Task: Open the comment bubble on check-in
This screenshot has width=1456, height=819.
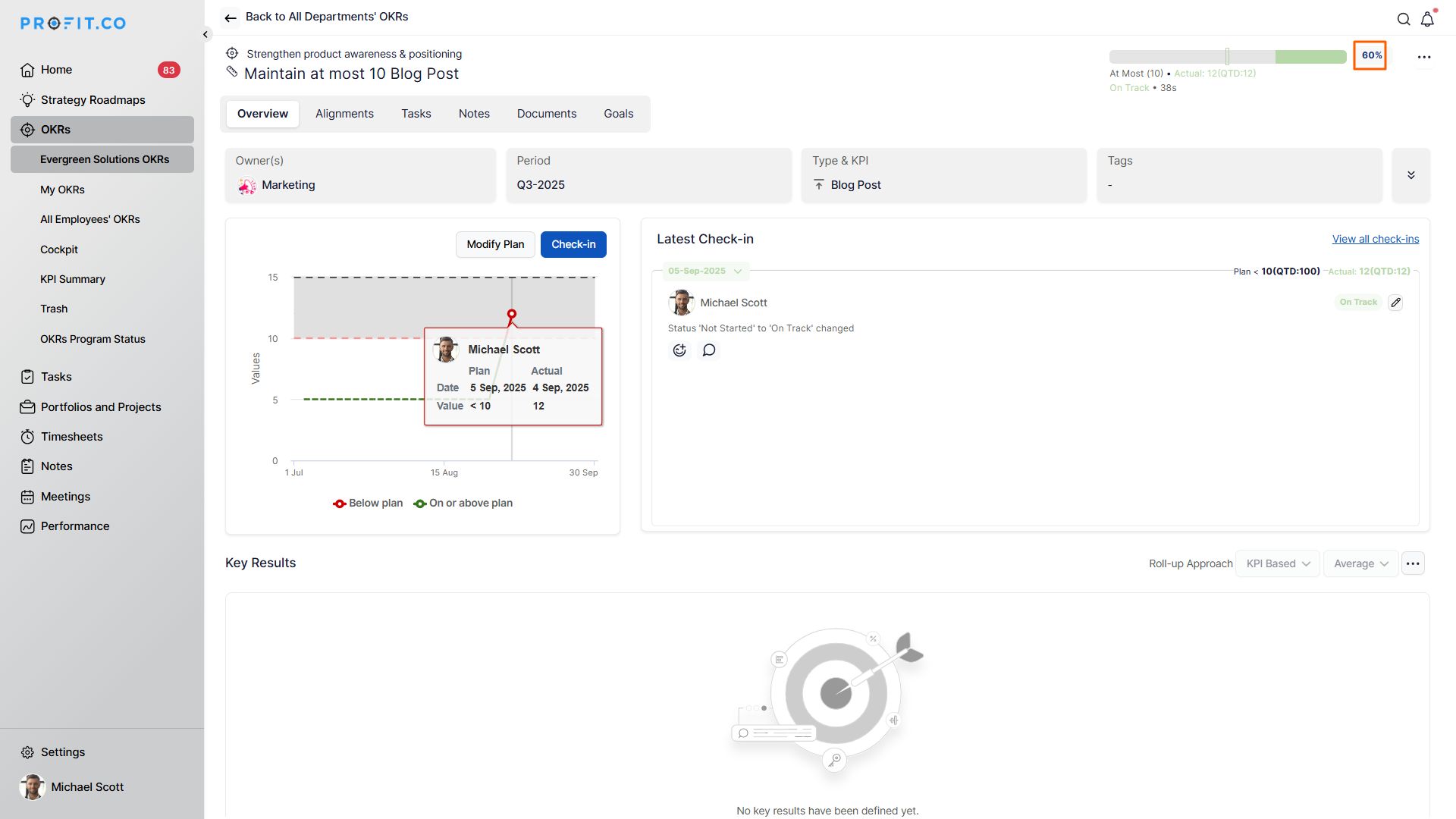Action: [x=709, y=350]
